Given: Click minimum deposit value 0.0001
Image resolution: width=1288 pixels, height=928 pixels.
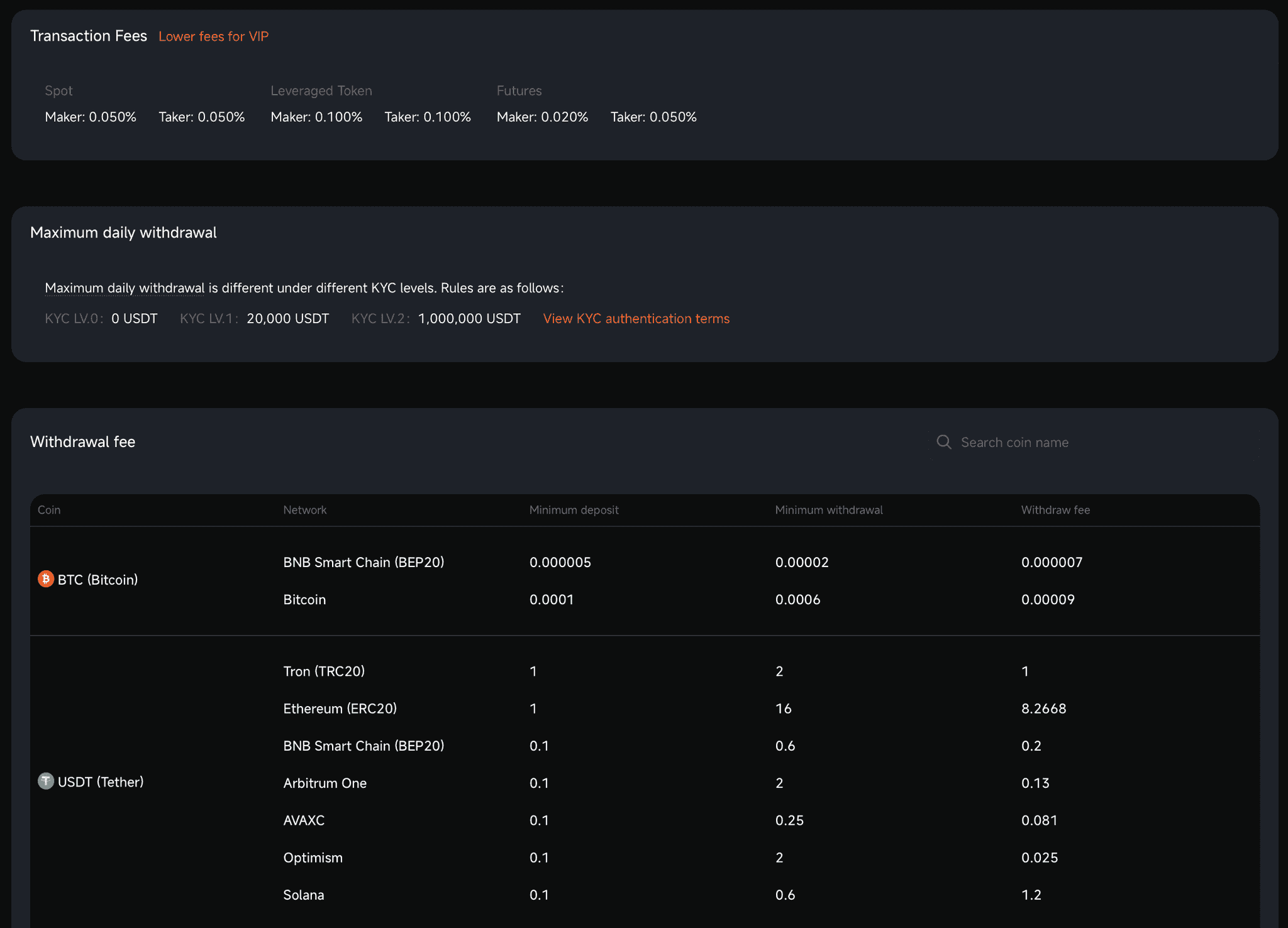Looking at the screenshot, I should [x=552, y=599].
